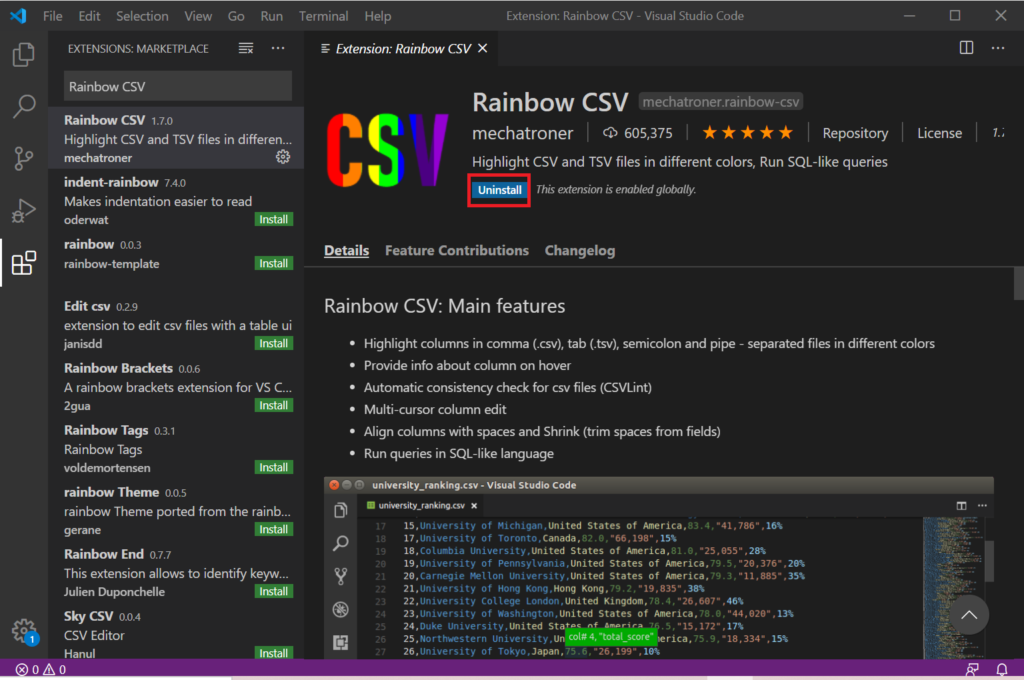The width and height of the screenshot is (1024, 680).
Task: Open the editor's more actions ellipsis
Action: [x=998, y=48]
